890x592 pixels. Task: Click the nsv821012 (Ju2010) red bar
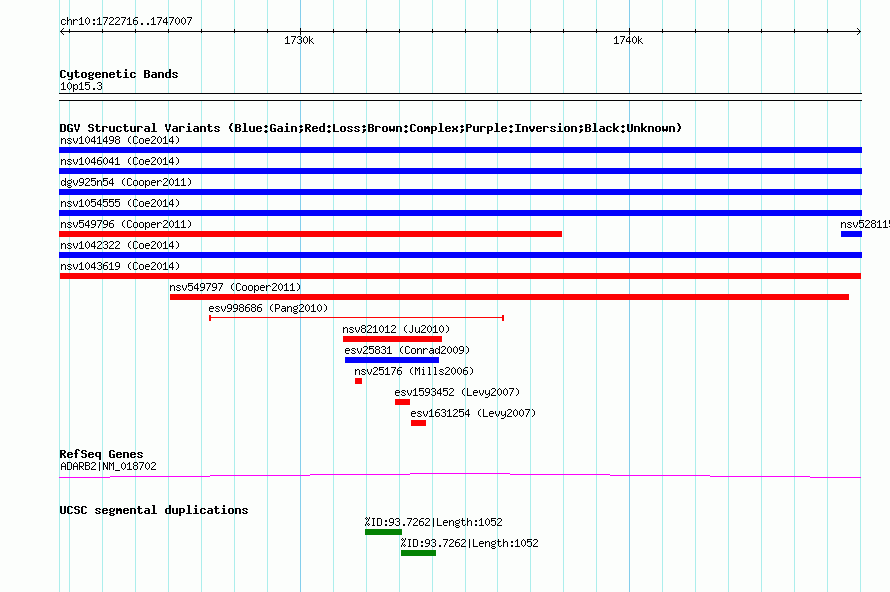[392, 339]
